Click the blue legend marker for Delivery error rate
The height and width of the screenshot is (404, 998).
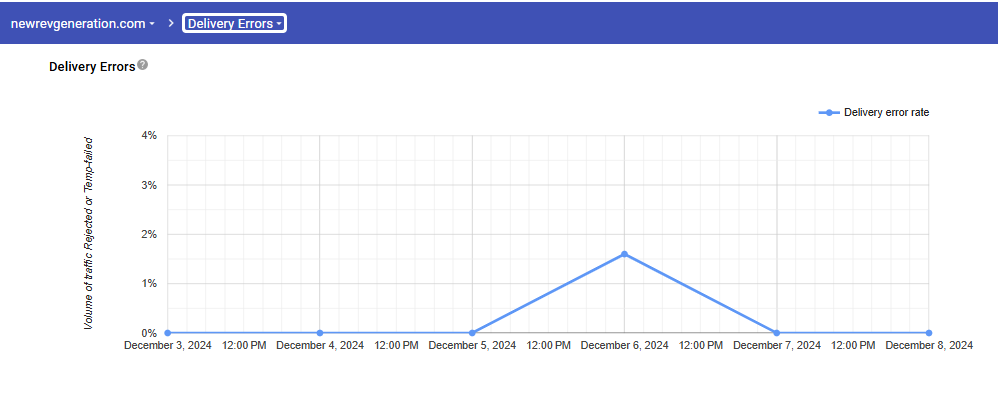(829, 113)
